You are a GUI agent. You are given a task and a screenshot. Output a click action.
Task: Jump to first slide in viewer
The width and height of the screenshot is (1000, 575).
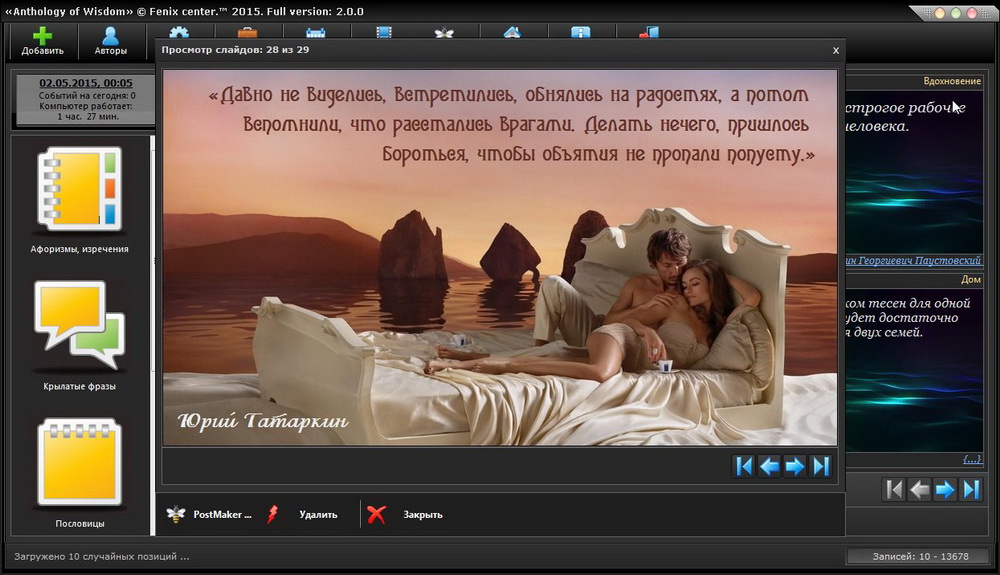point(743,466)
